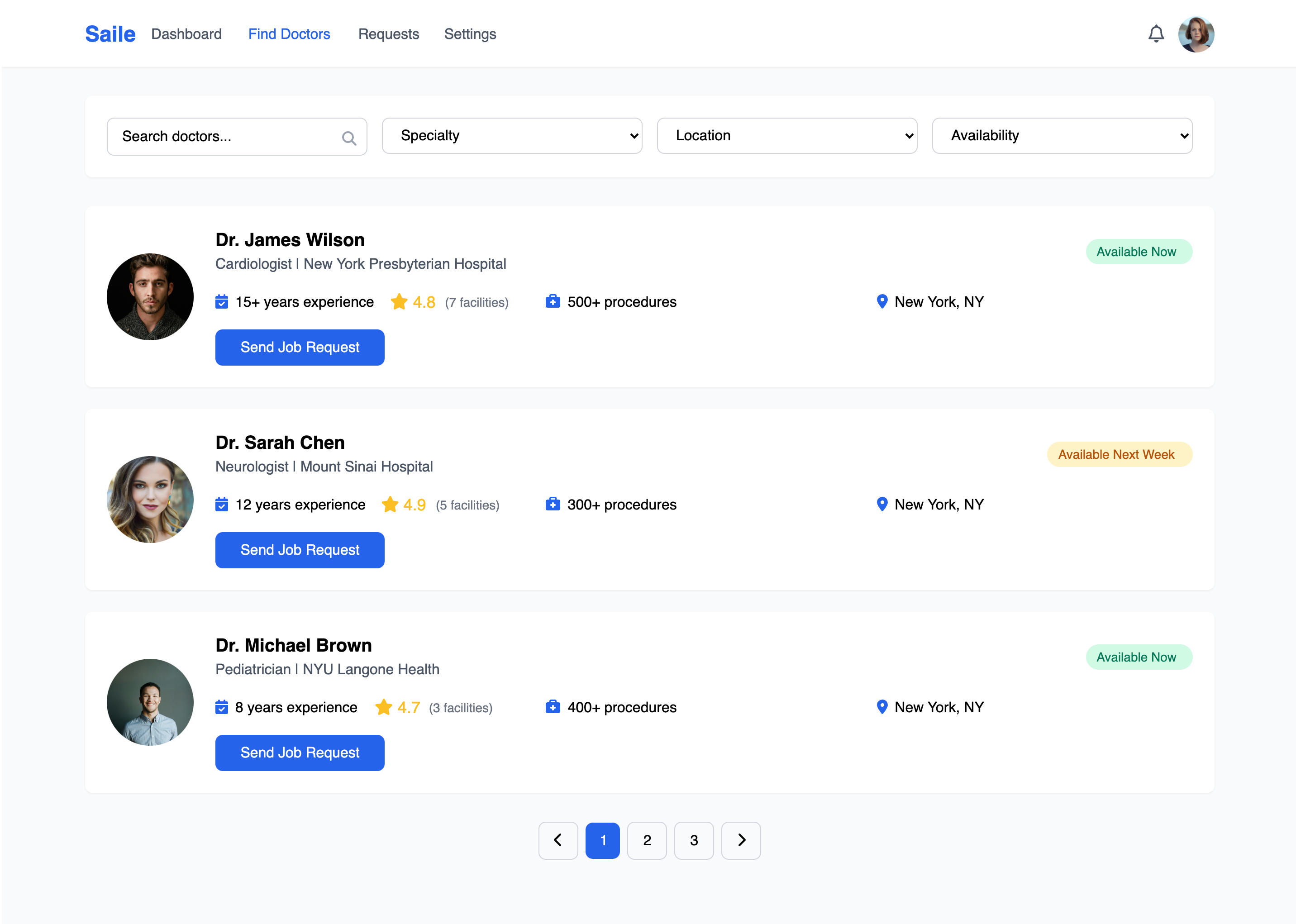Viewport: 1296px width, 924px height.
Task: Select page 2 in pagination
Action: coord(647,840)
